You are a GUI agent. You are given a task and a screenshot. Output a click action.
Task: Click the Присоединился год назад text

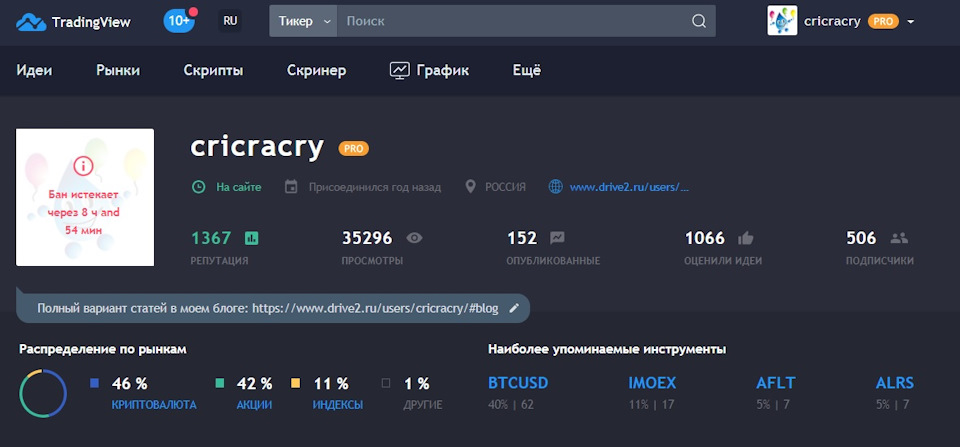(x=375, y=187)
